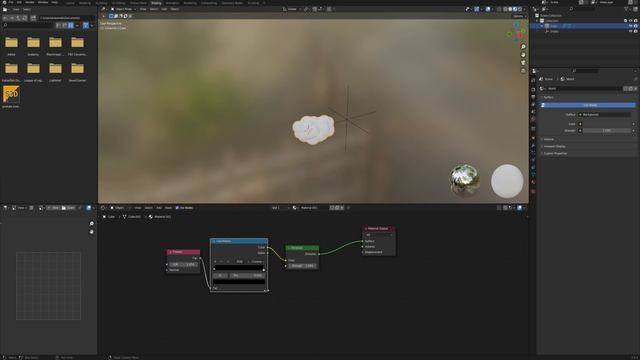Viewport: 640px width, 360px height.
Task: Click the file browser path input field
Action: pyautogui.click(x=67, y=18)
